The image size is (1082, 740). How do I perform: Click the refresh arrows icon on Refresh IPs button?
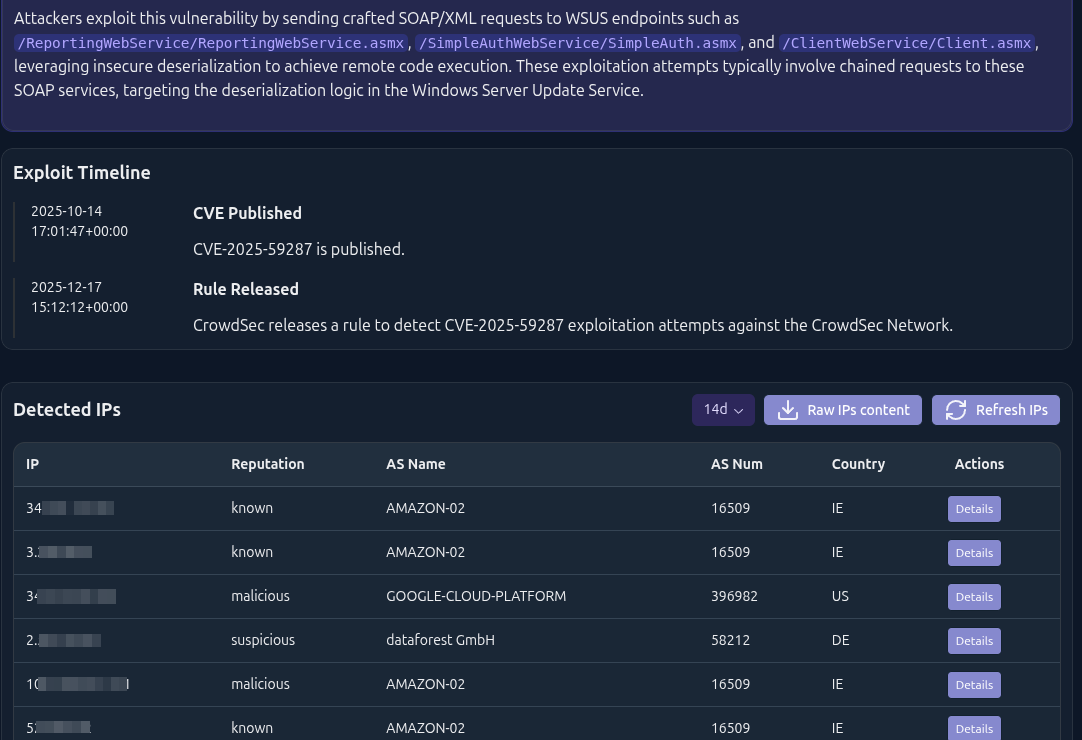click(x=956, y=410)
